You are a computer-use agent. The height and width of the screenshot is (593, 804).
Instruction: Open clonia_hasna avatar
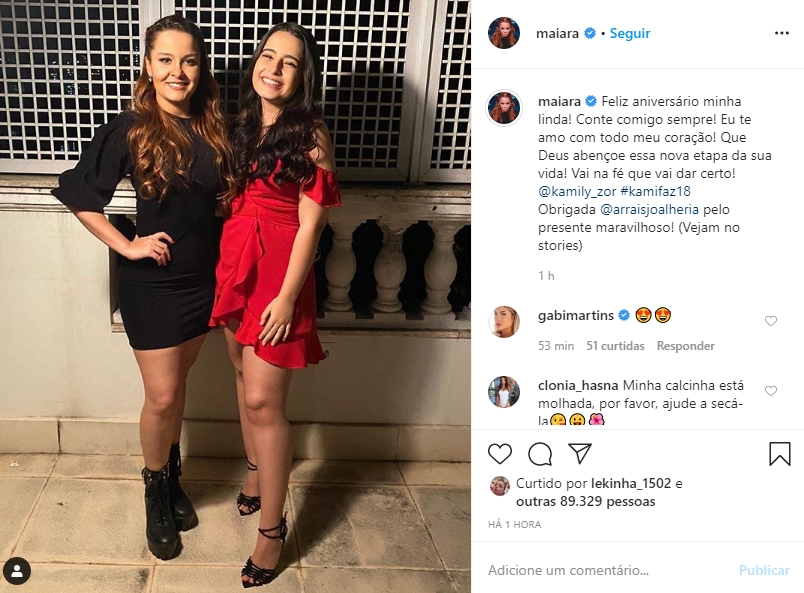(504, 392)
